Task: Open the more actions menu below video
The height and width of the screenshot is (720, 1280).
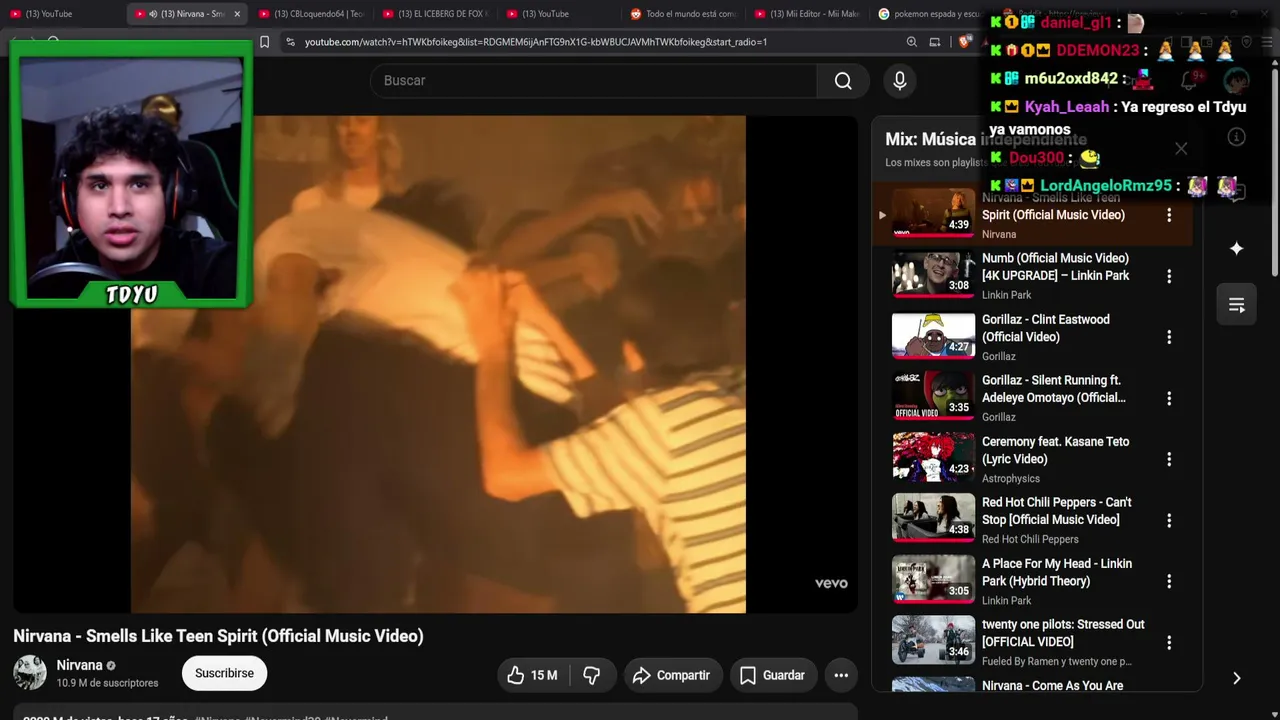Action: coord(841,675)
